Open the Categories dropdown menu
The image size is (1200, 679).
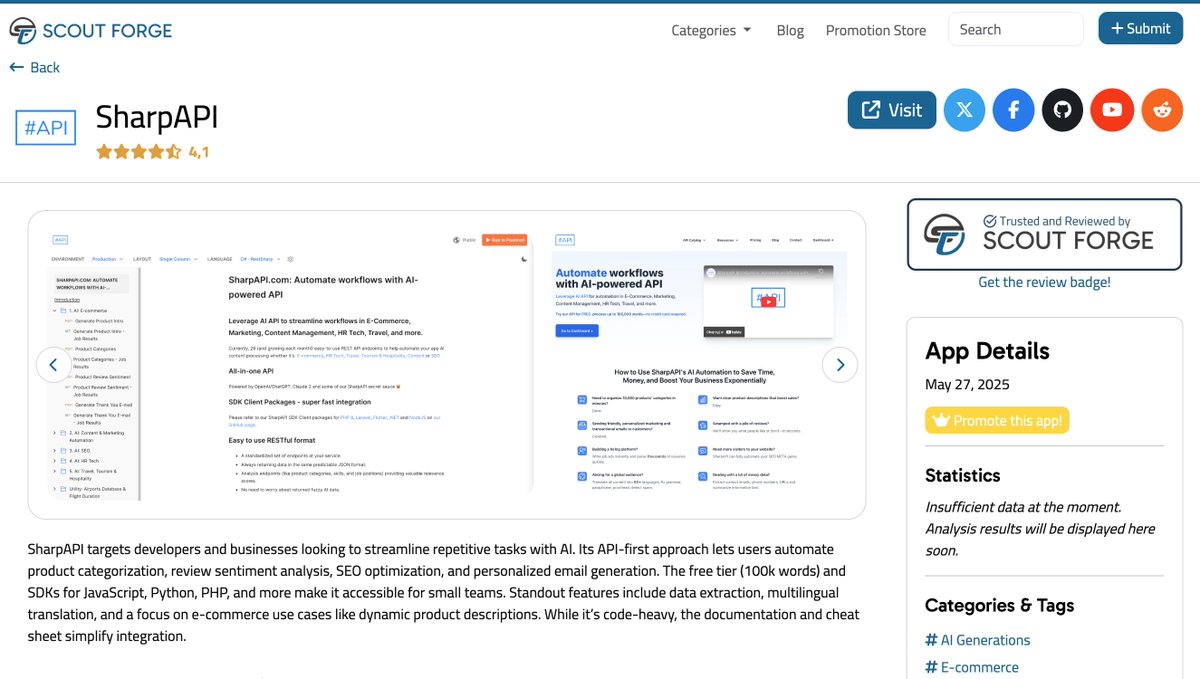coord(711,30)
